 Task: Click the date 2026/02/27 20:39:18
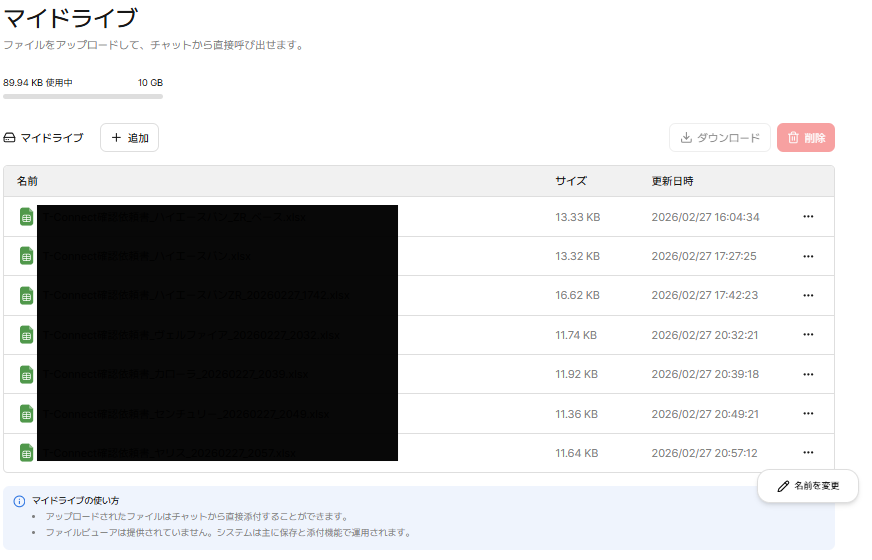pyautogui.click(x=705, y=374)
